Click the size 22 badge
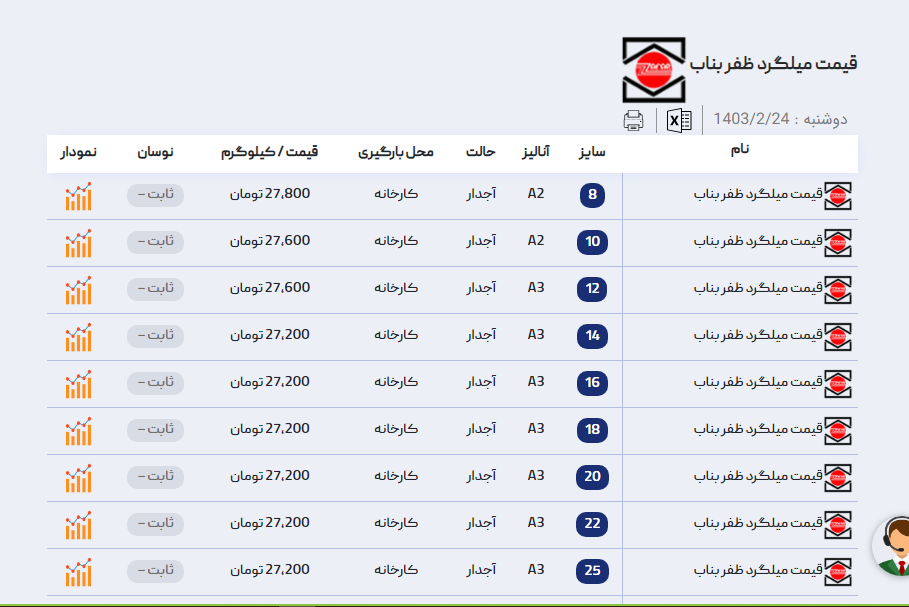This screenshot has height=607, width=909. [x=592, y=525]
